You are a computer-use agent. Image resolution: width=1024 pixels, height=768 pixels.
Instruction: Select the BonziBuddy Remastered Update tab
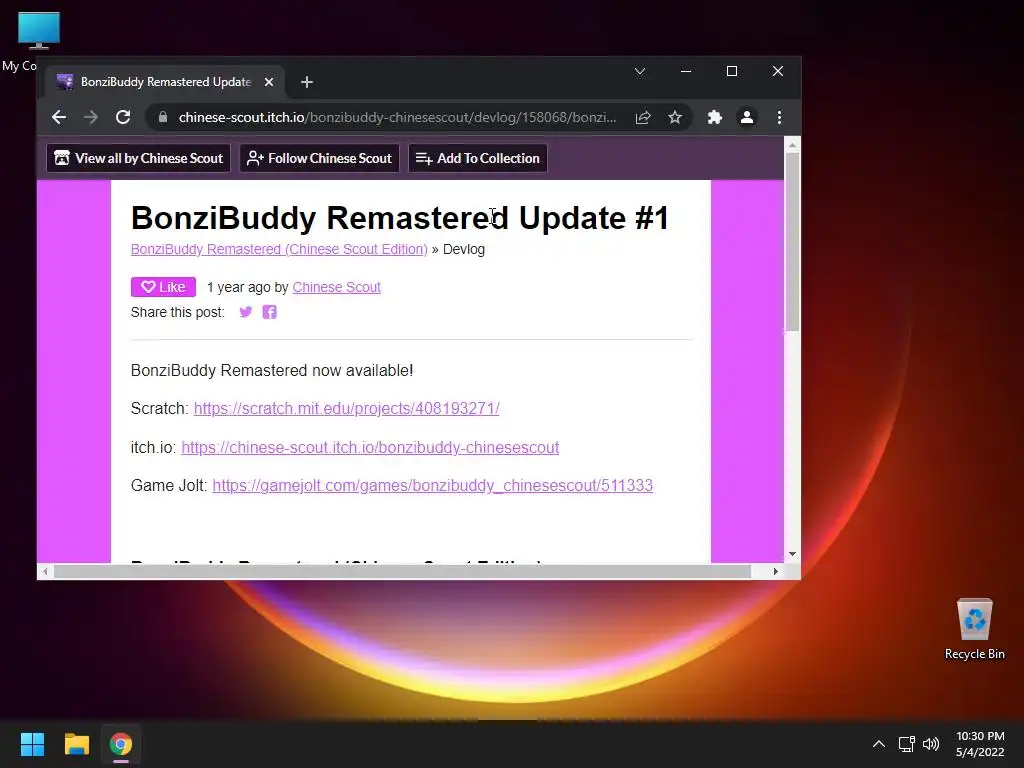(165, 82)
